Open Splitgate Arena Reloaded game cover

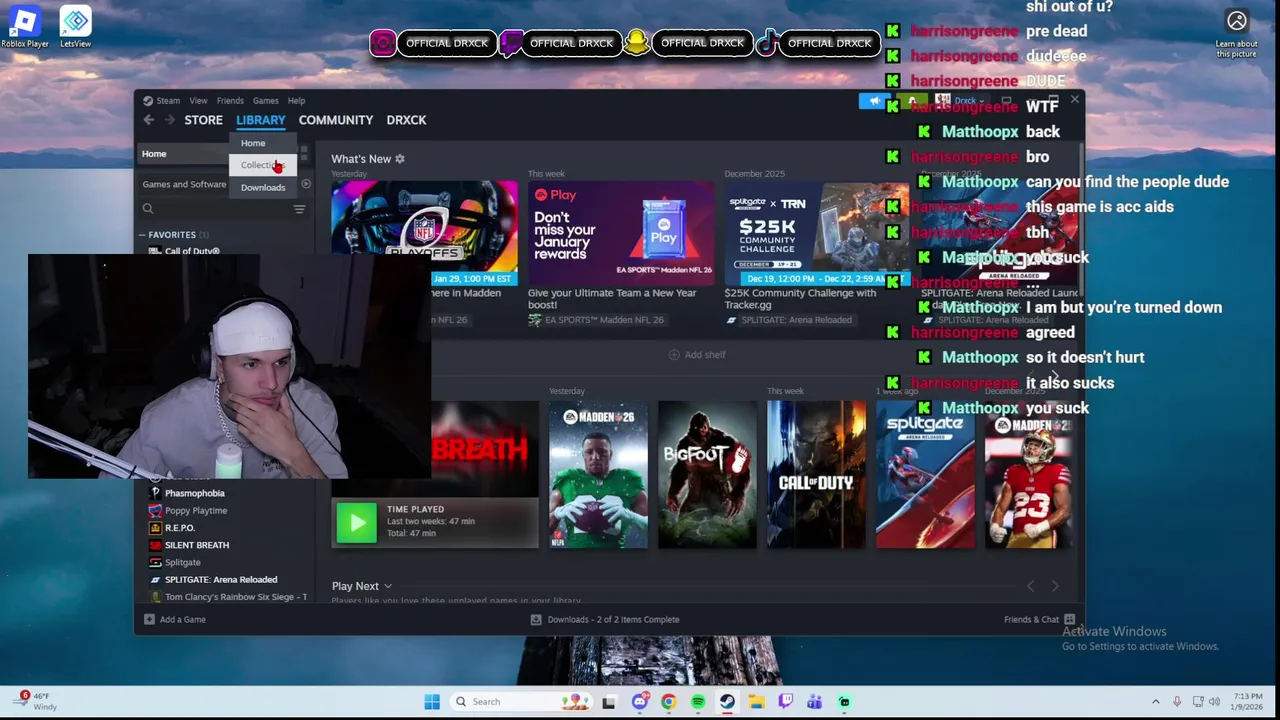[x=925, y=475]
